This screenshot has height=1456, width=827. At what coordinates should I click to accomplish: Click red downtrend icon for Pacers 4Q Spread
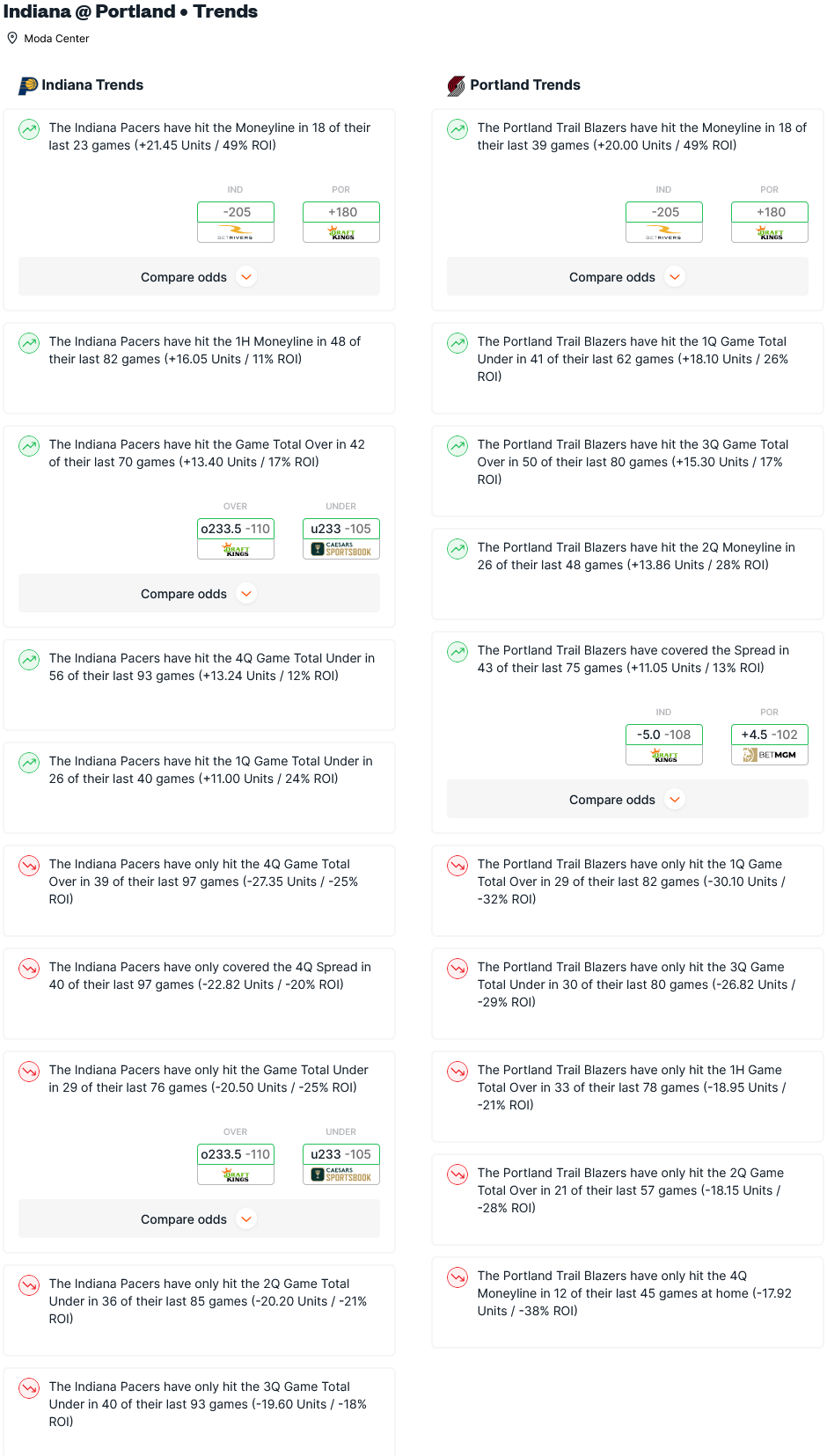(29, 969)
